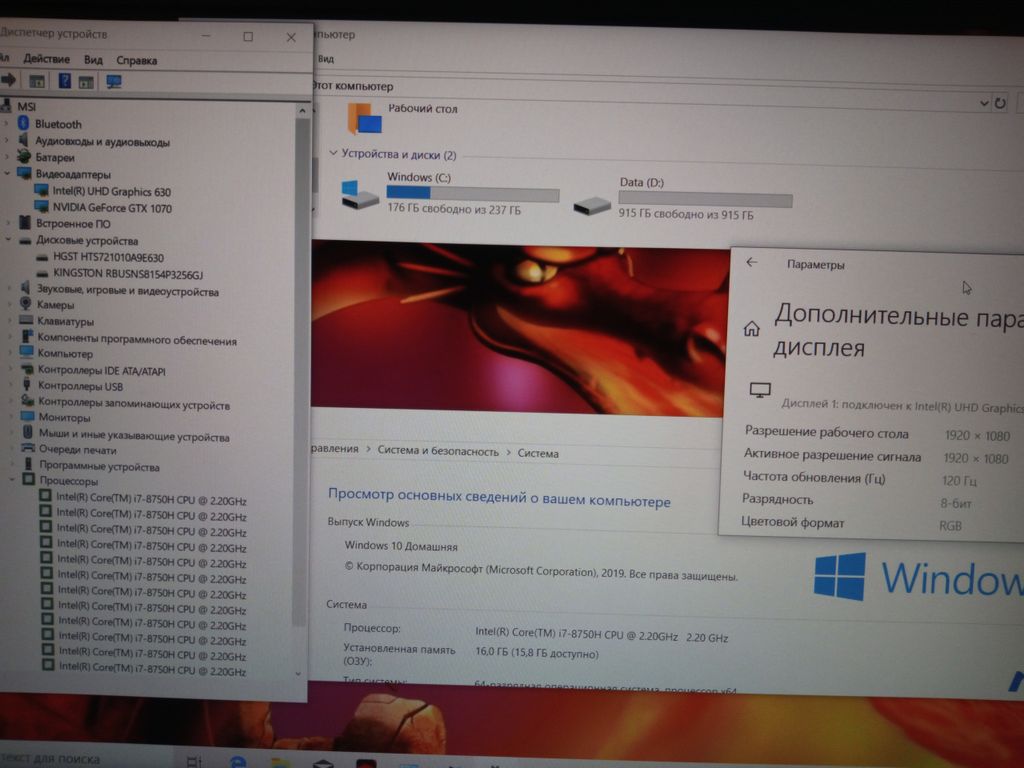Select the HGST HTS721010A9E630 disk

click(108, 257)
